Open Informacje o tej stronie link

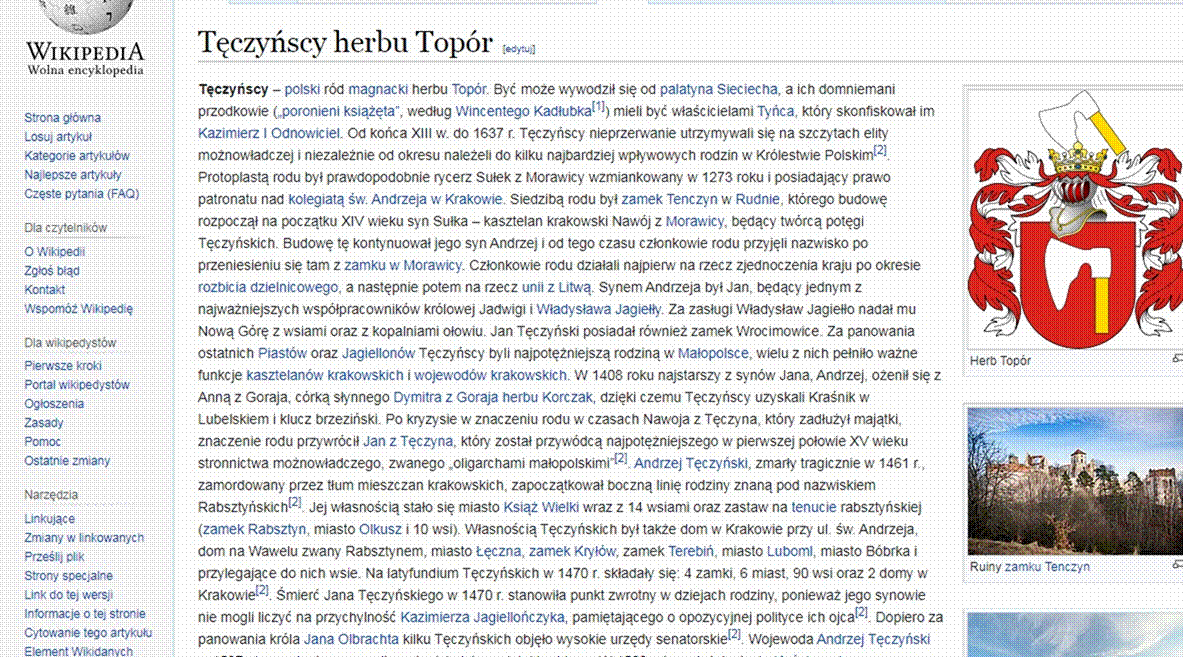(x=84, y=613)
